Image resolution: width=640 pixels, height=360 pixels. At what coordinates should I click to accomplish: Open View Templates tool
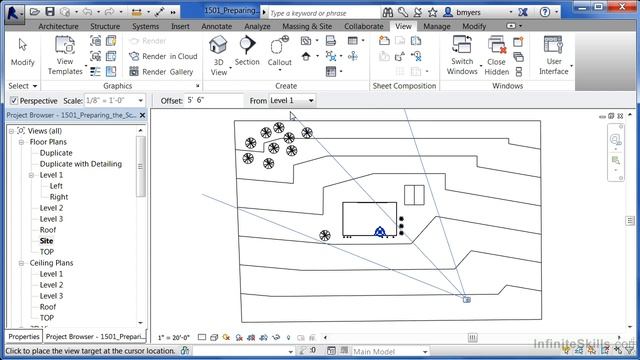(65, 56)
